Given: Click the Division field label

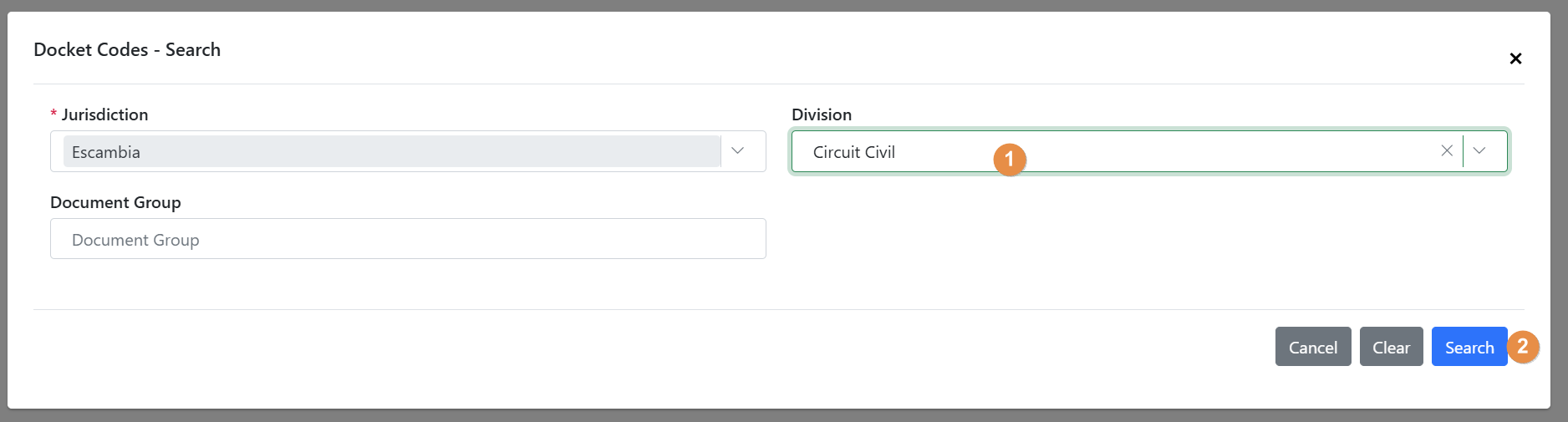Looking at the screenshot, I should pyautogui.click(x=821, y=114).
